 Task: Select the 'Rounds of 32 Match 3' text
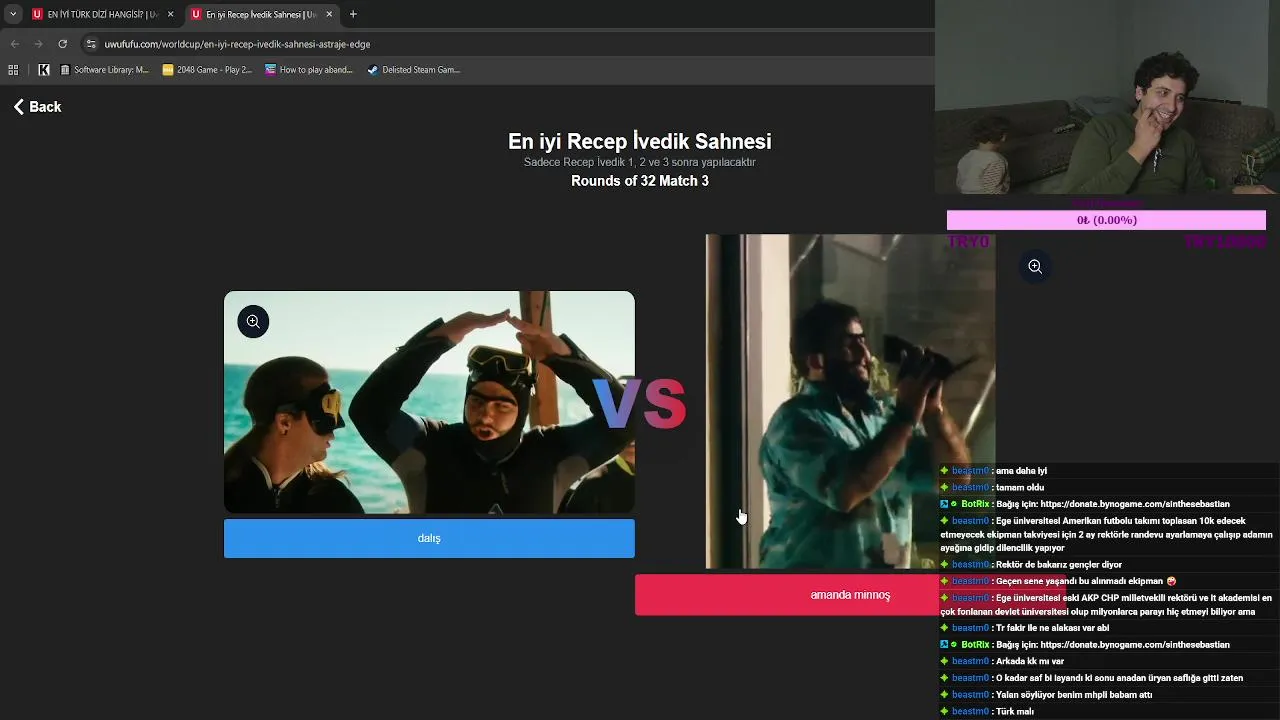pos(640,181)
